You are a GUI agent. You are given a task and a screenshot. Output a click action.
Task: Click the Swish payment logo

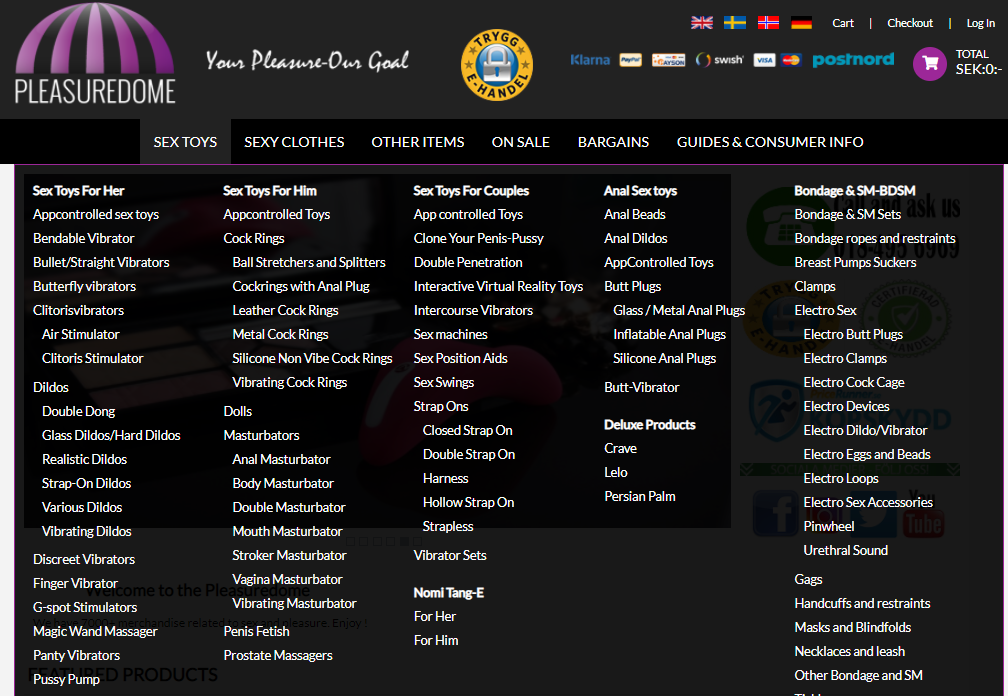click(719, 60)
